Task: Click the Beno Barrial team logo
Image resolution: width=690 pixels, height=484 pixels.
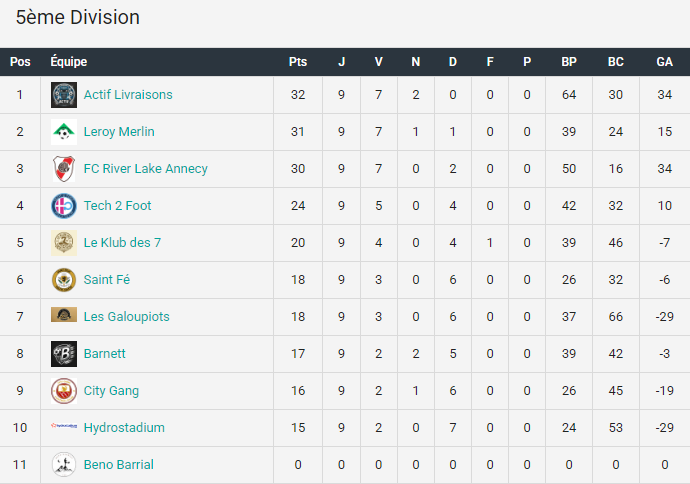Action: tap(64, 464)
